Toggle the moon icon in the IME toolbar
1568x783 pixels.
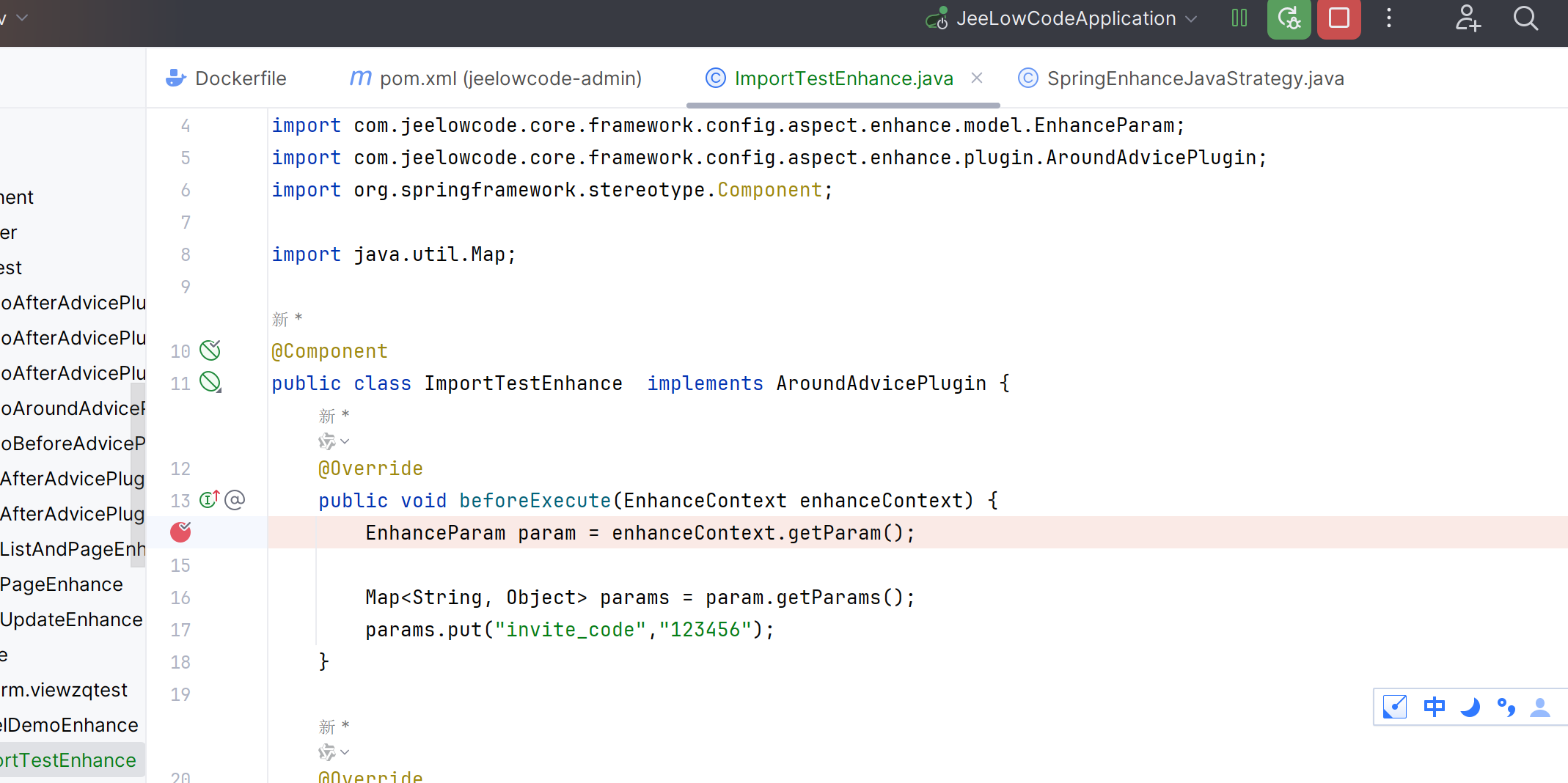(1470, 707)
